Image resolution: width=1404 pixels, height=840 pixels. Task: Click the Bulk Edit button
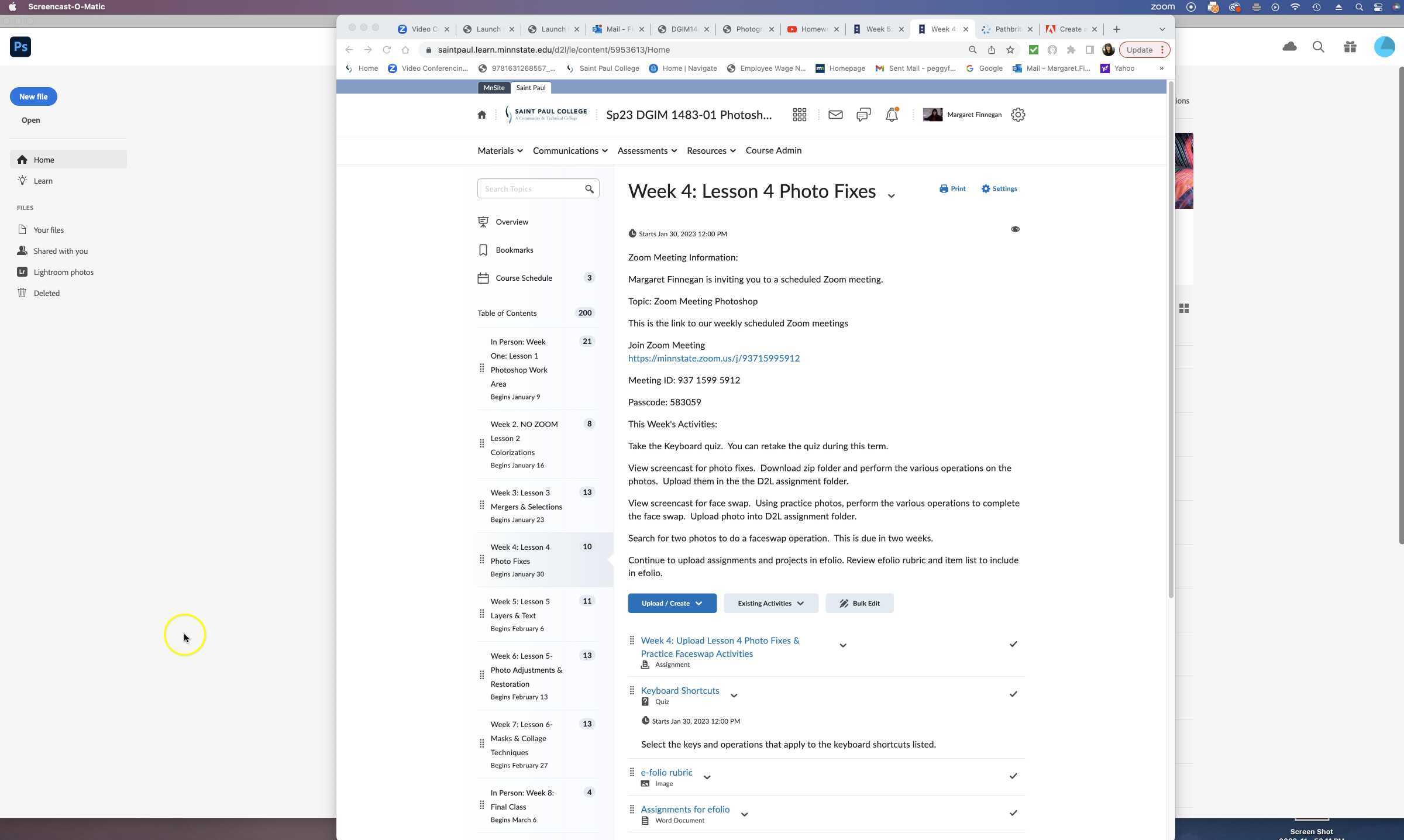(859, 603)
